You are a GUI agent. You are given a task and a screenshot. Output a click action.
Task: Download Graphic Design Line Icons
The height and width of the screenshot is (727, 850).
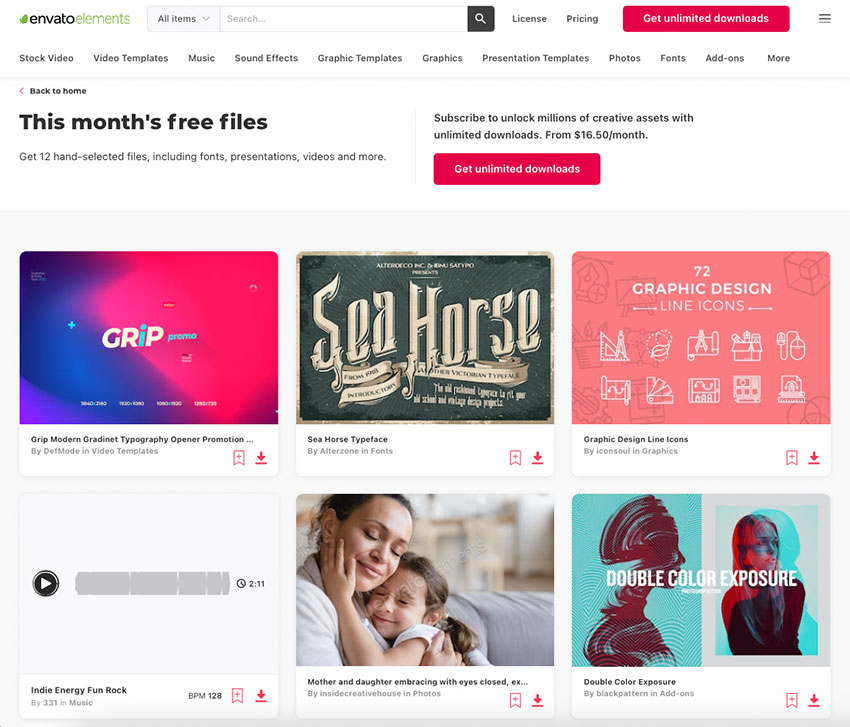pos(814,458)
